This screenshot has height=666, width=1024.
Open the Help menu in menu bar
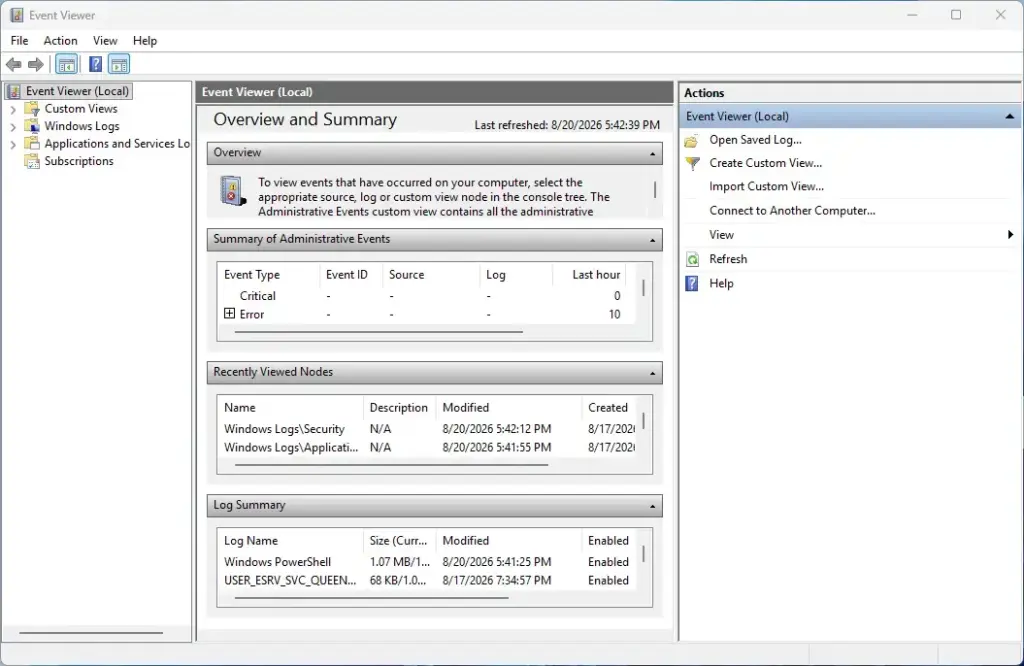pos(145,40)
